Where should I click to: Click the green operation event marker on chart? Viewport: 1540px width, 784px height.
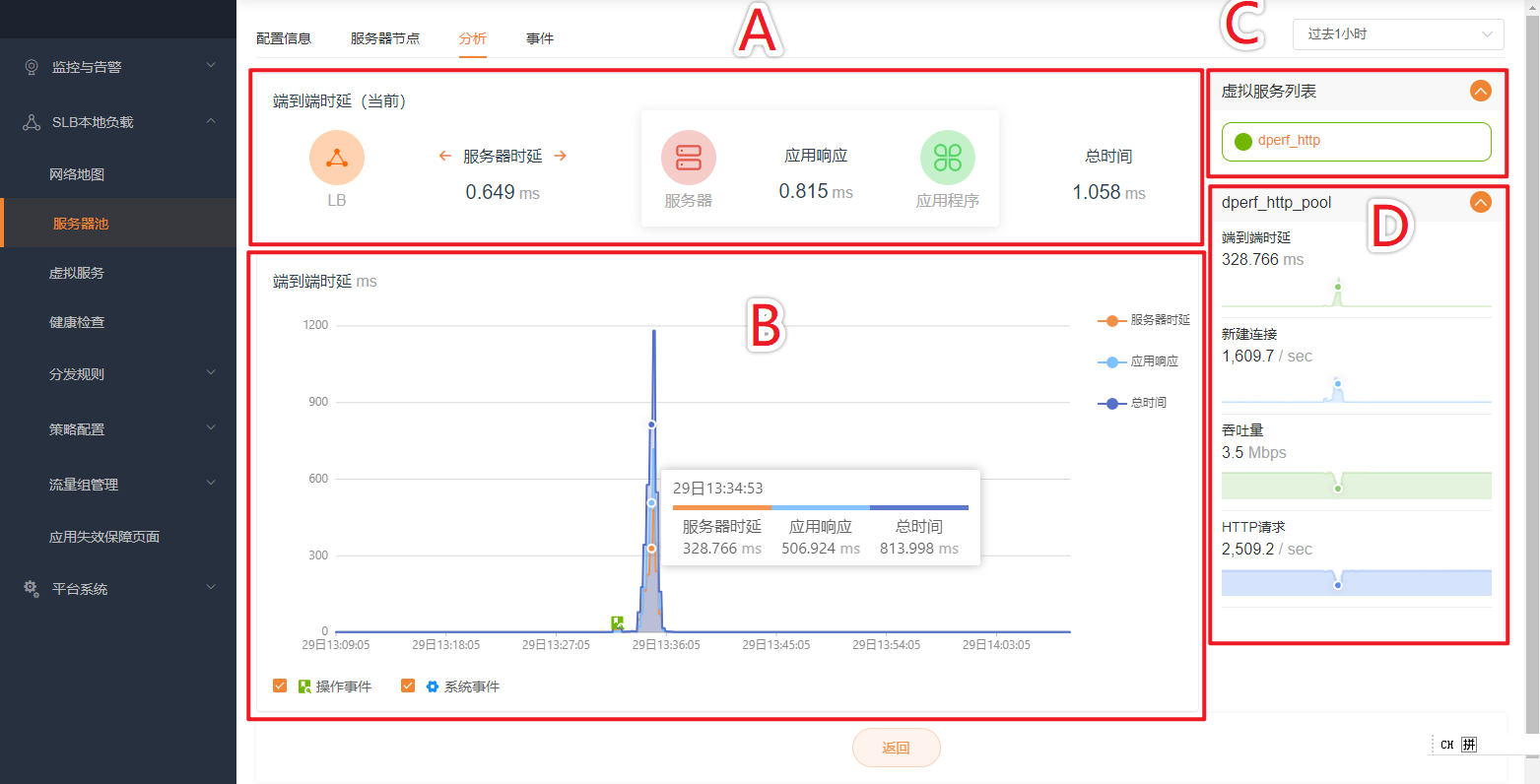(618, 622)
